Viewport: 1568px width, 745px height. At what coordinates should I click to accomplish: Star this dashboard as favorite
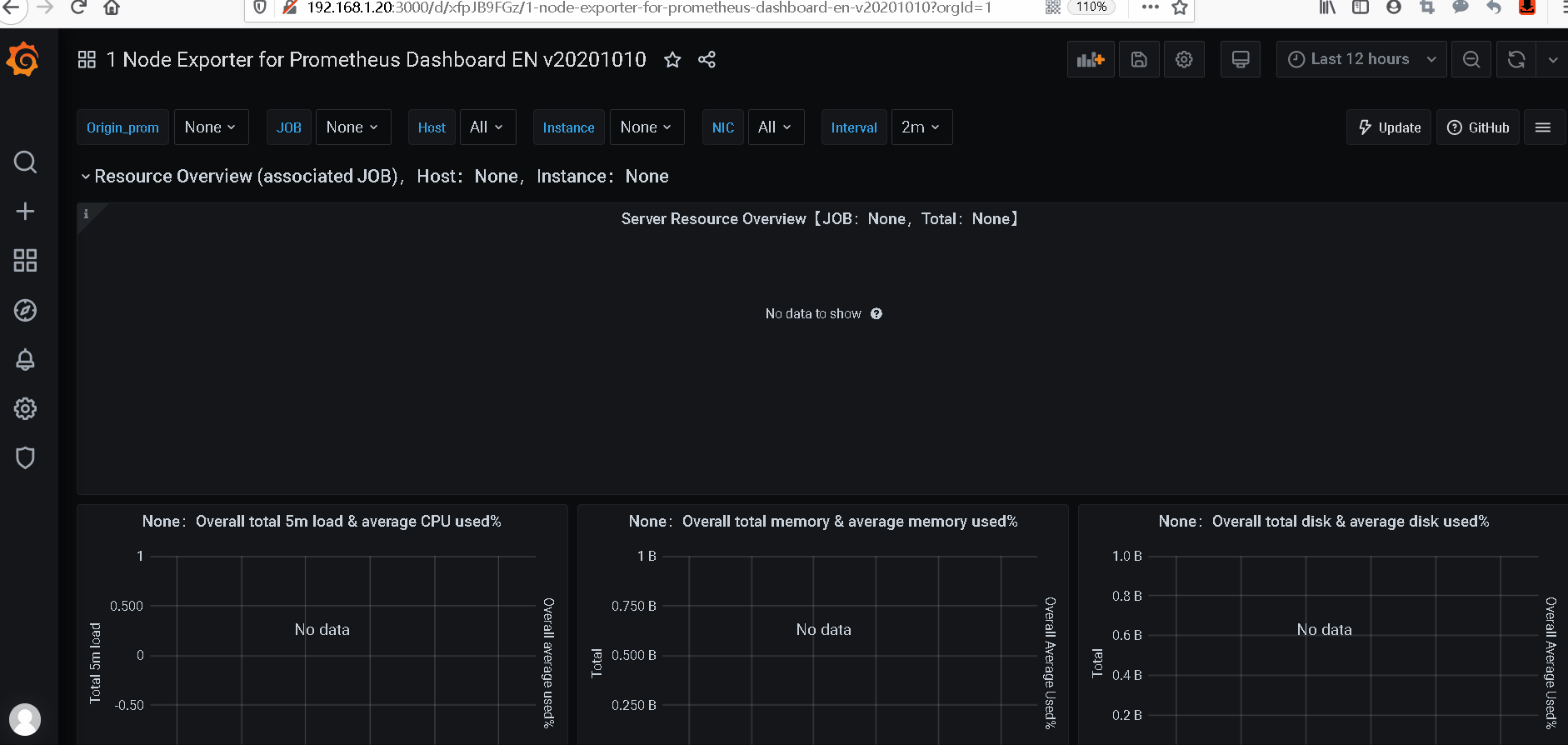point(672,59)
